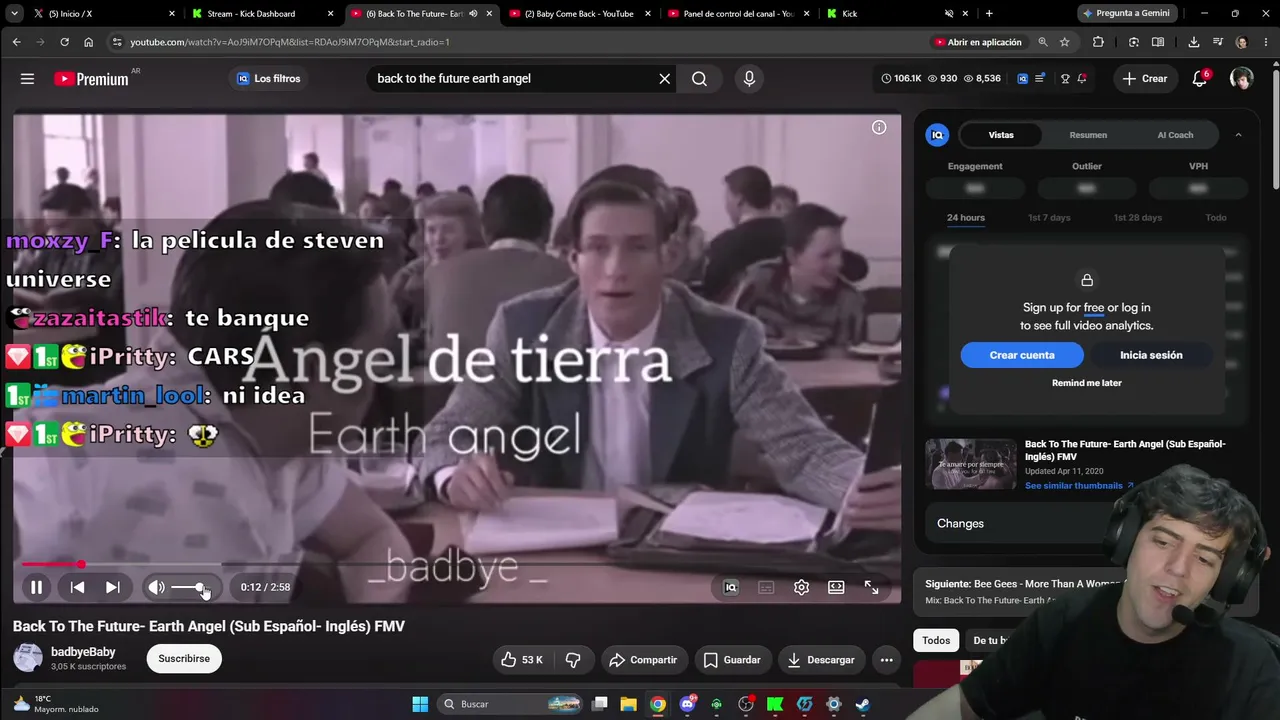Bookmark this page with the star icon
The image size is (1280, 720).
click(x=1064, y=42)
